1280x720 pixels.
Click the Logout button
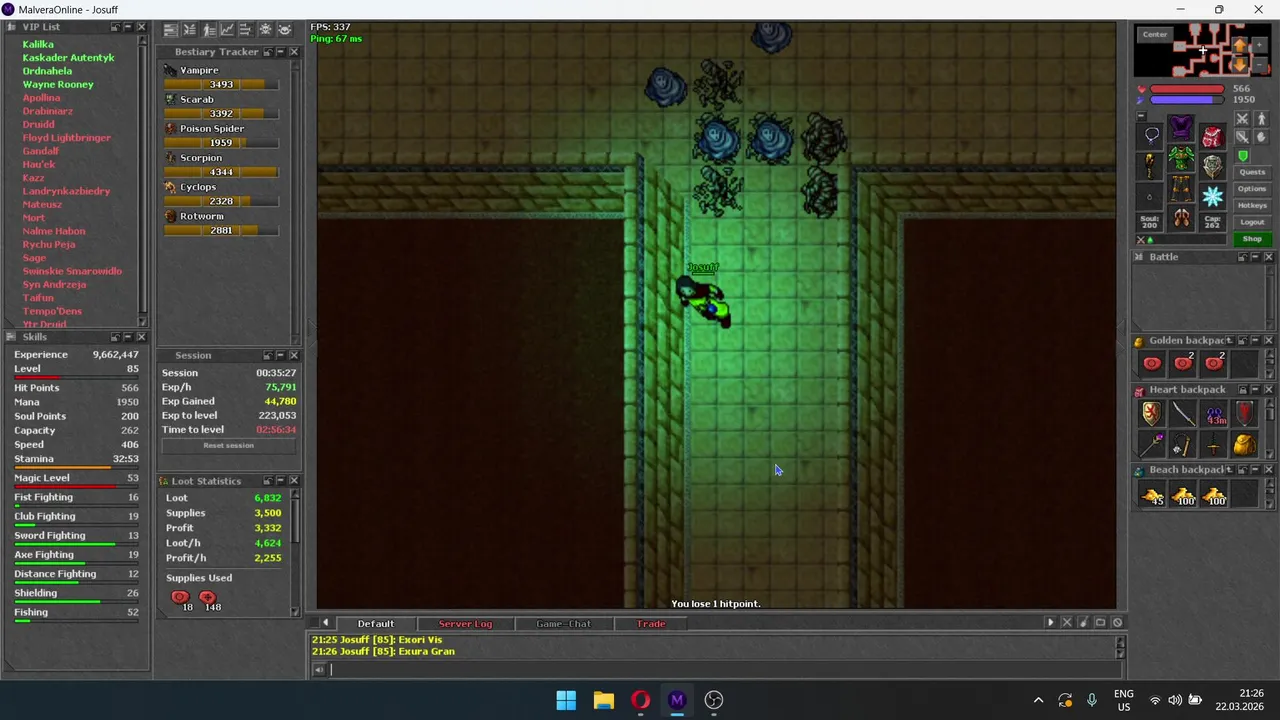(1252, 222)
